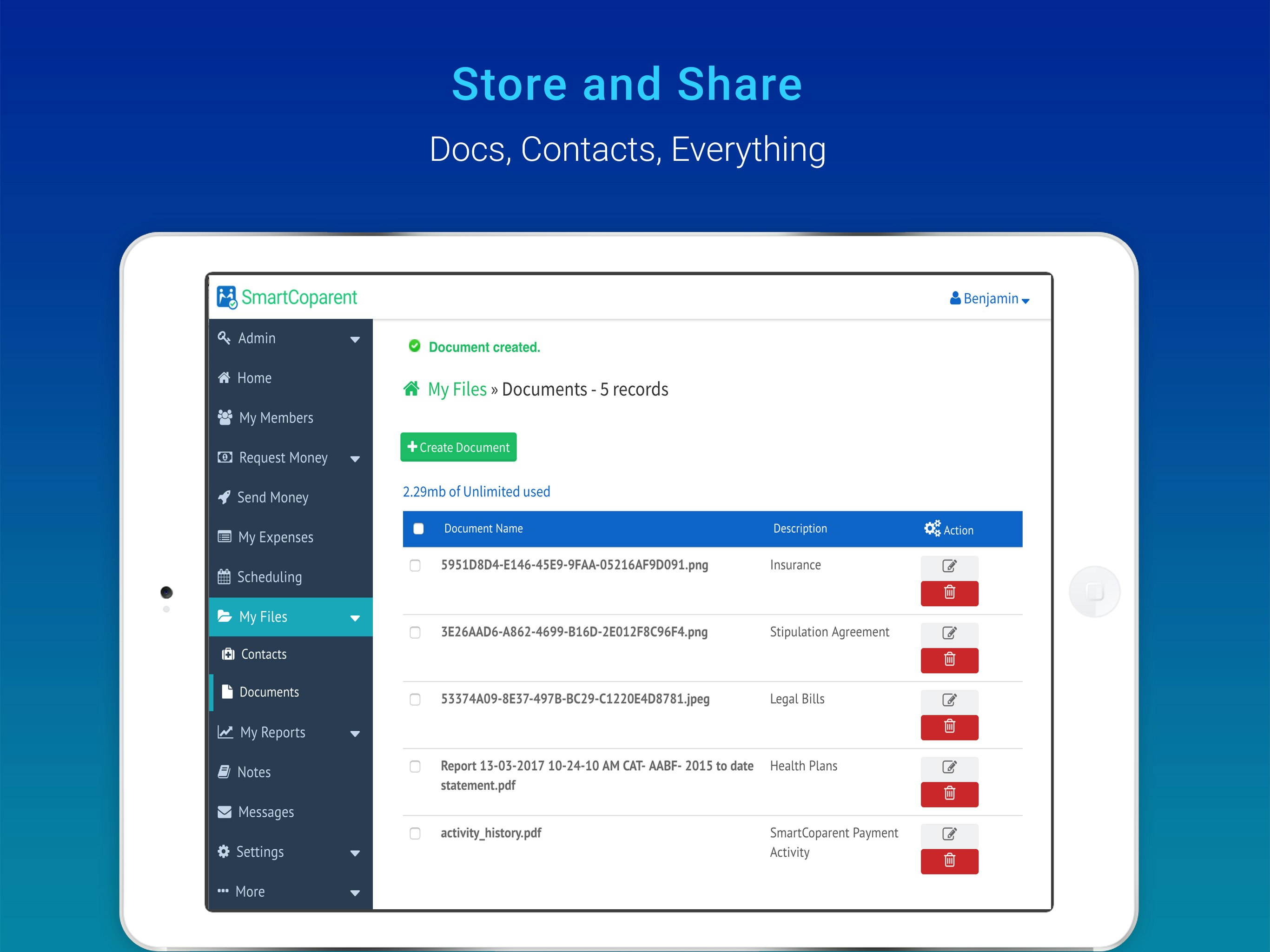Switch to the Documents section
The width and height of the screenshot is (1270, 952).
(x=269, y=691)
